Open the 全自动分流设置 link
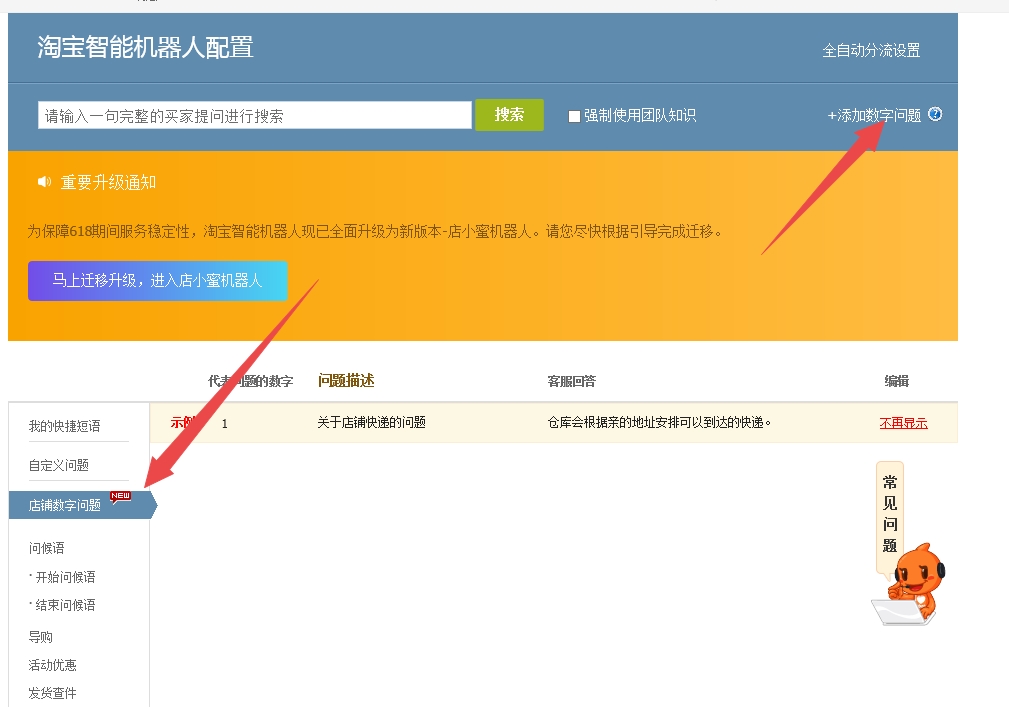The image size is (1009, 707). 870,50
